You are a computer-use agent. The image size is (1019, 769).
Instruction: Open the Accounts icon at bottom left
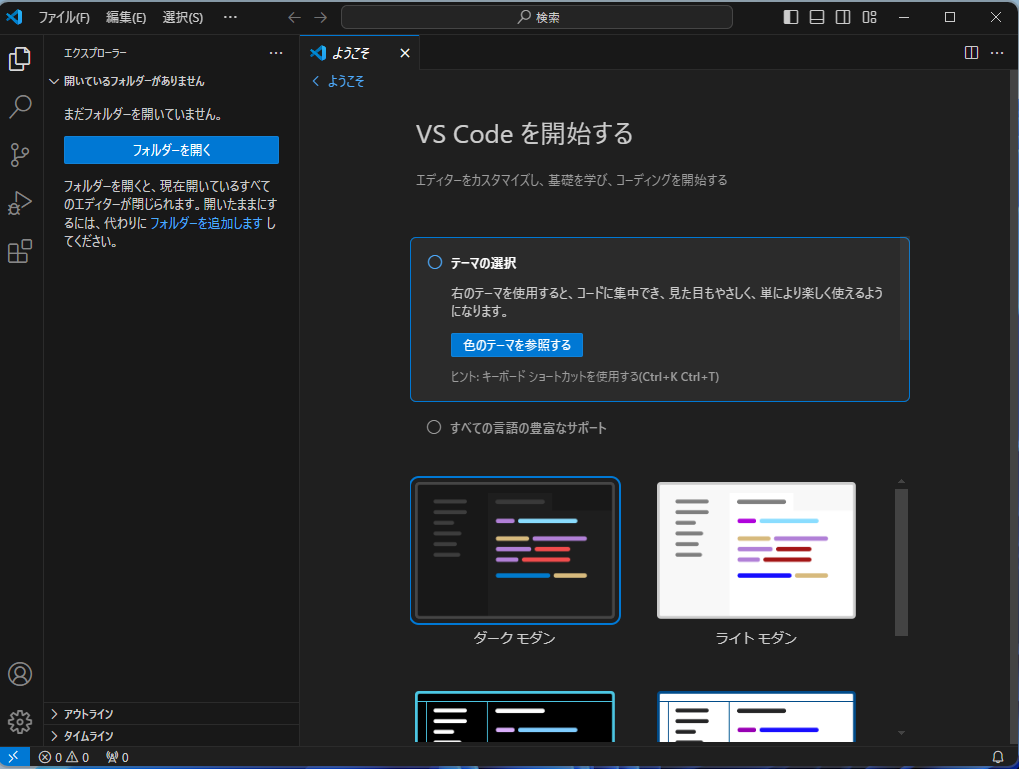[20, 674]
